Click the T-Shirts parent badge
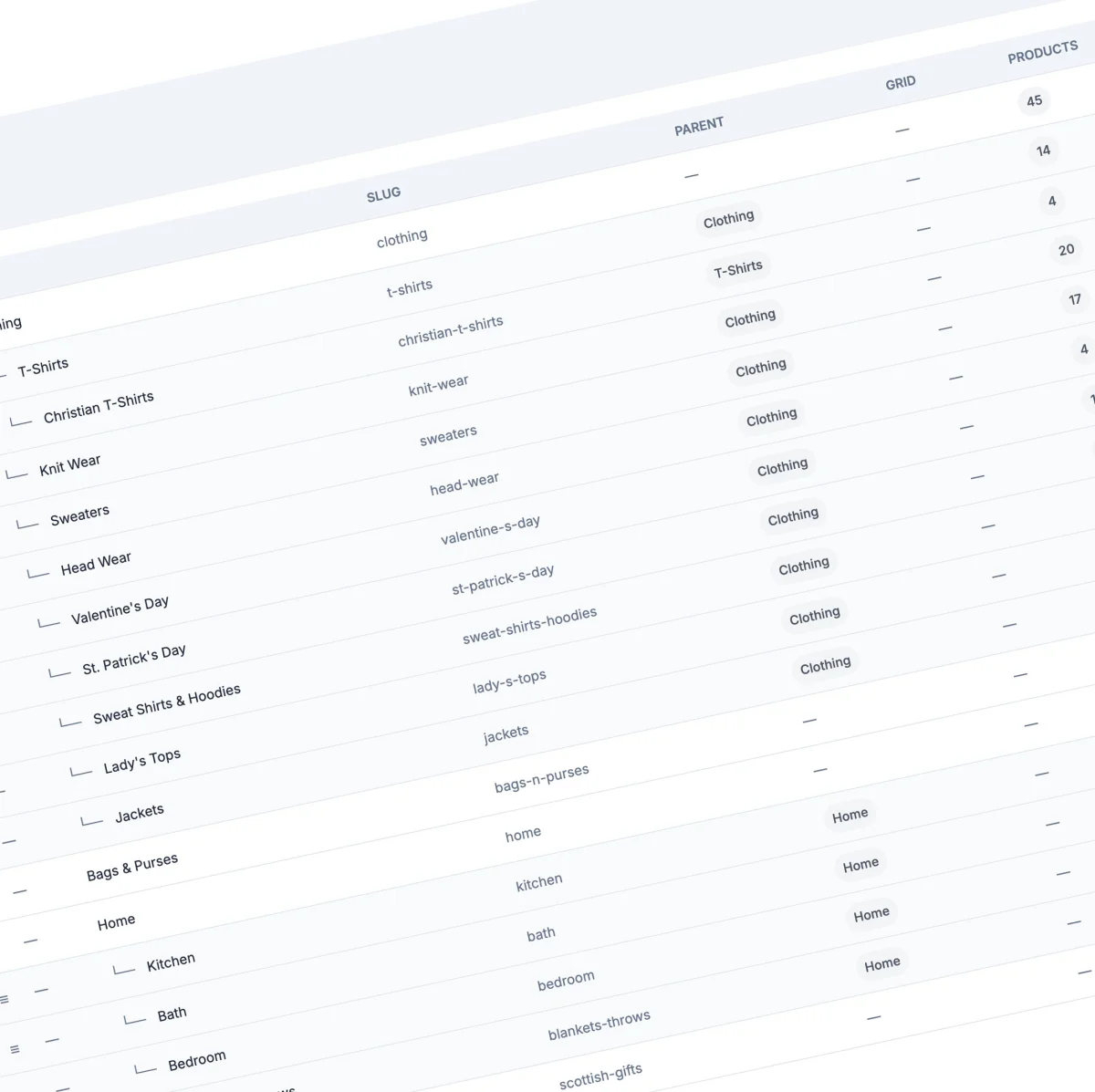Screen dimensions: 1095x1092 click(738, 266)
